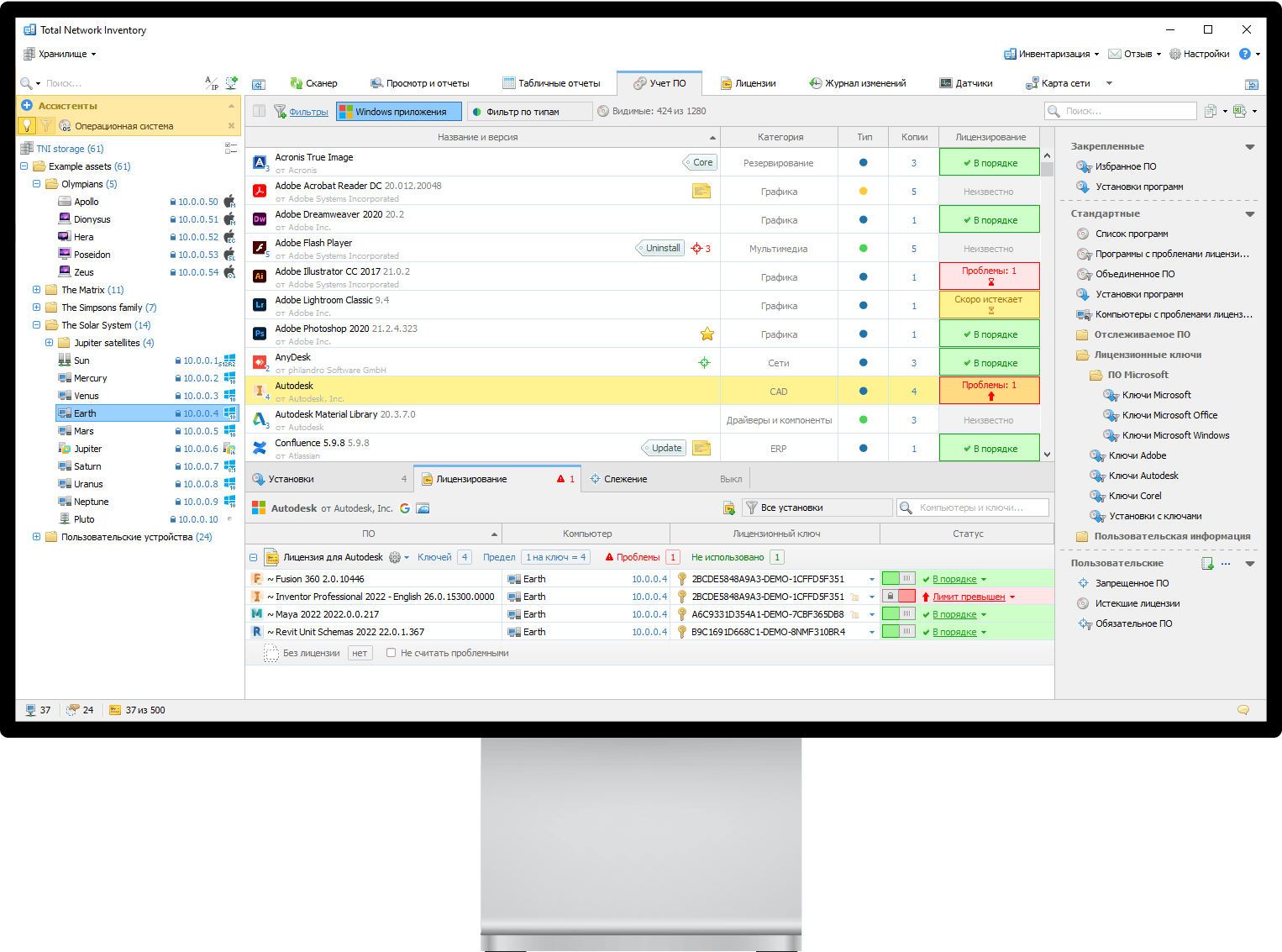Click the Update tag on Confluence

pyautogui.click(x=664, y=448)
